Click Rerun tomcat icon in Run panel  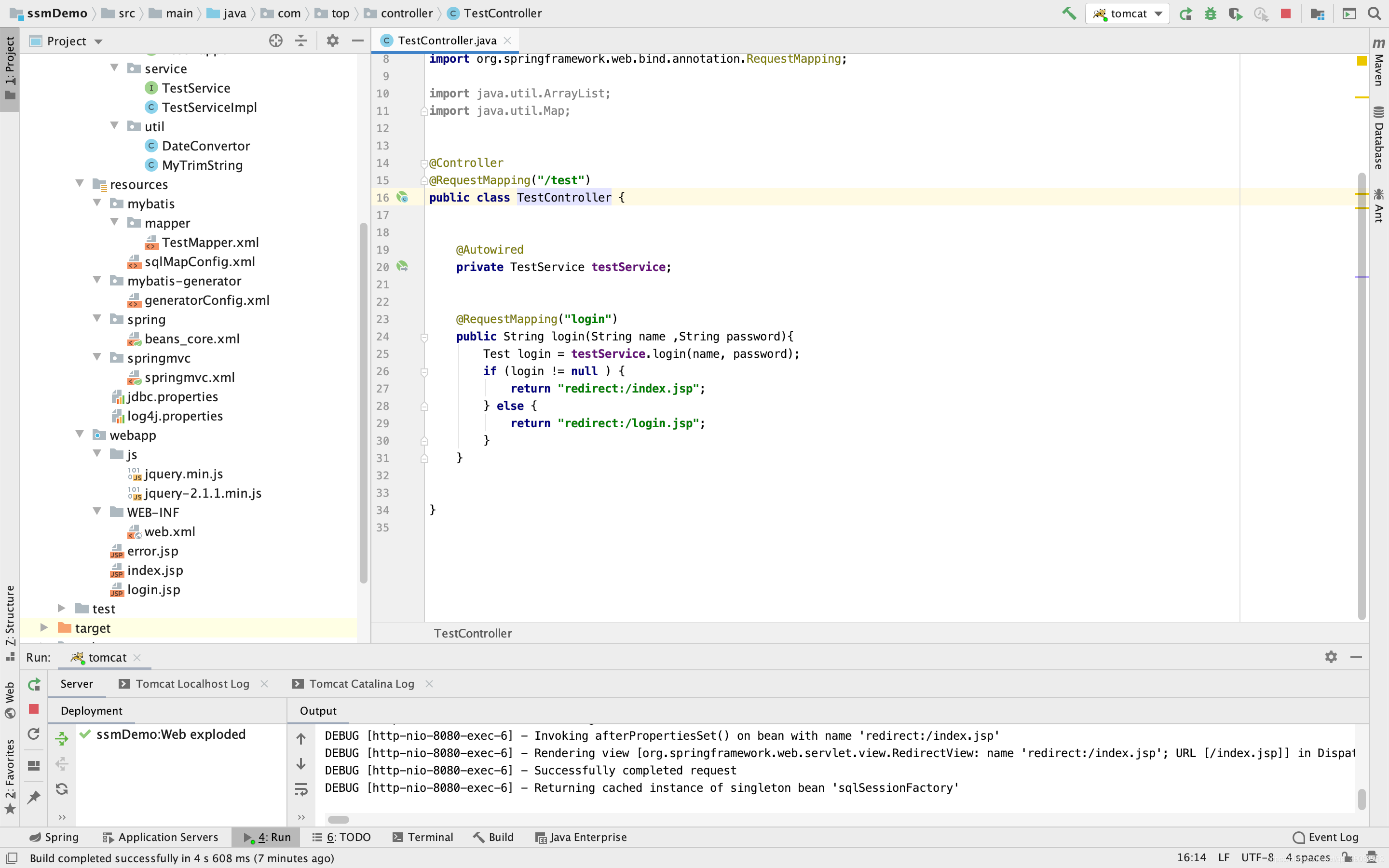34,684
